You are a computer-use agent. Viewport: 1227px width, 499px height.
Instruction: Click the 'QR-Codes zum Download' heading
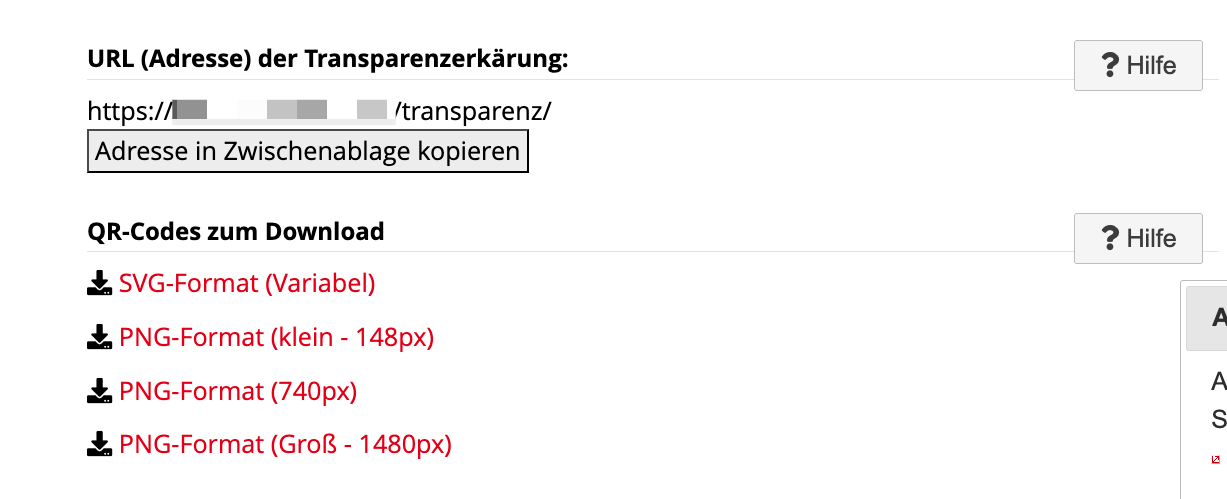tap(236, 232)
